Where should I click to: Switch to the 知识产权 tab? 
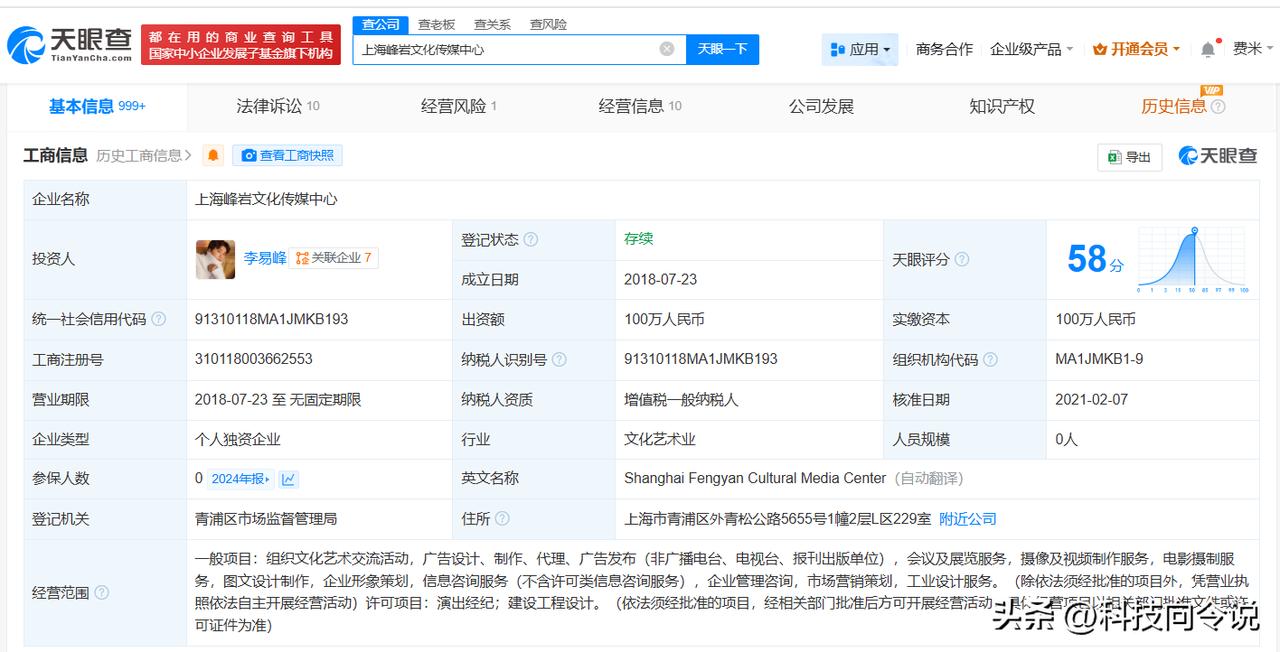click(1002, 106)
